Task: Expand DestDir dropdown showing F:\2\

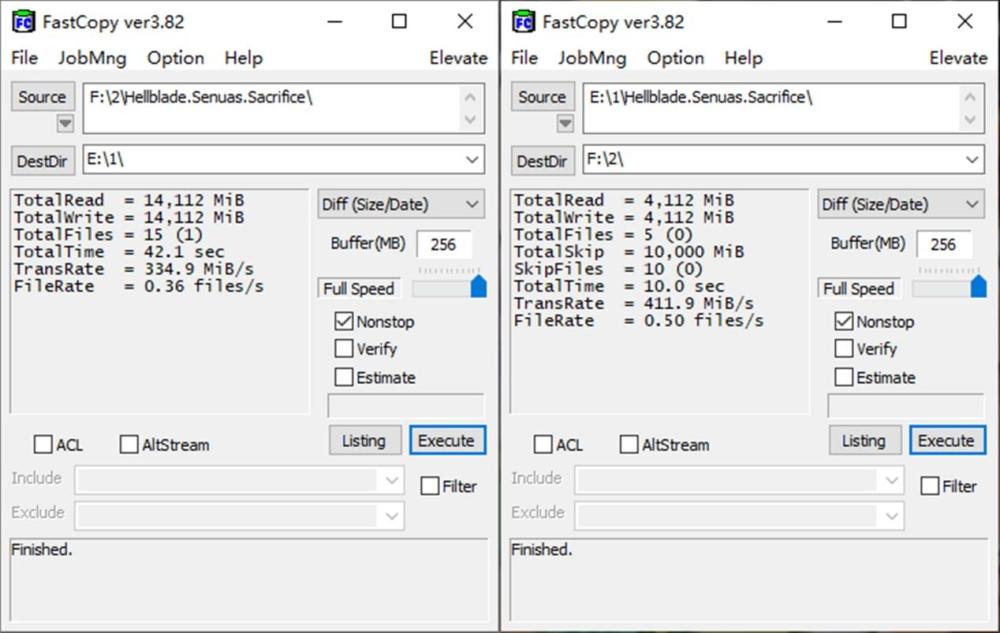Action: tap(972, 159)
